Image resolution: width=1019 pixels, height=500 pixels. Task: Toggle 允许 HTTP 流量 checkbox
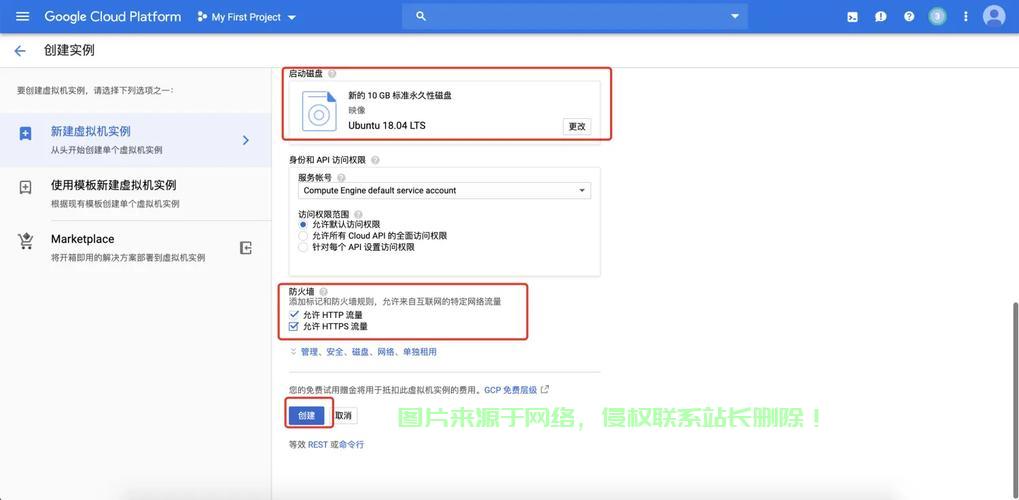(294, 315)
